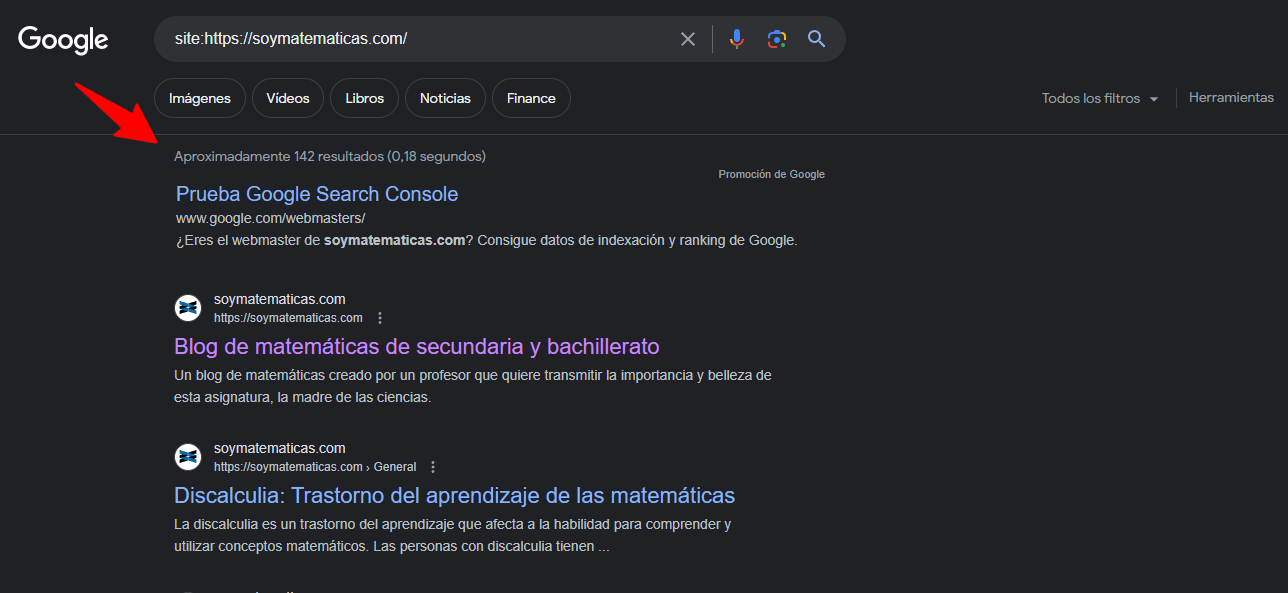Open the Prueba Google Search Console link

pyautogui.click(x=317, y=194)
